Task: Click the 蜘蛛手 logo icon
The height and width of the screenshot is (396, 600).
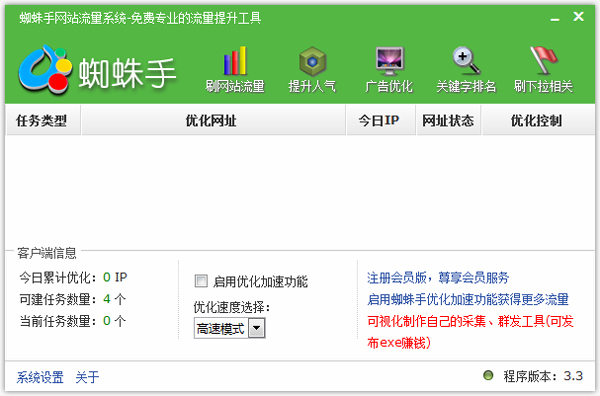Action: pos(45,70)
